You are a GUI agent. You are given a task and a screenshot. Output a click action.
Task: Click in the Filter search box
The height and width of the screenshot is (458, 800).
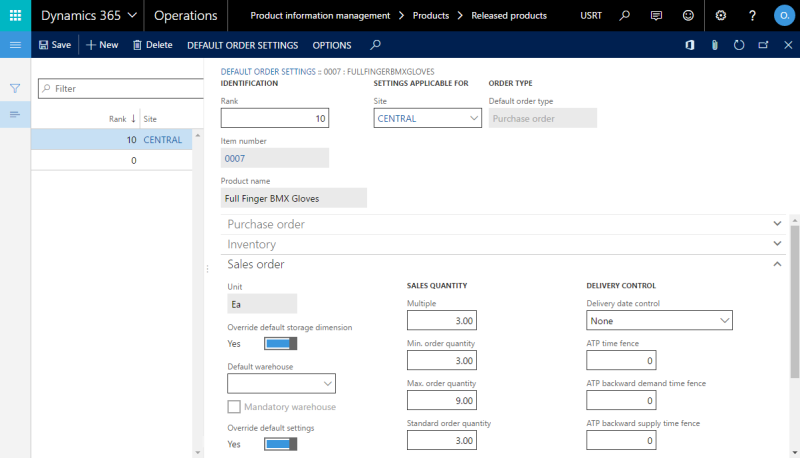click(121, 89)
